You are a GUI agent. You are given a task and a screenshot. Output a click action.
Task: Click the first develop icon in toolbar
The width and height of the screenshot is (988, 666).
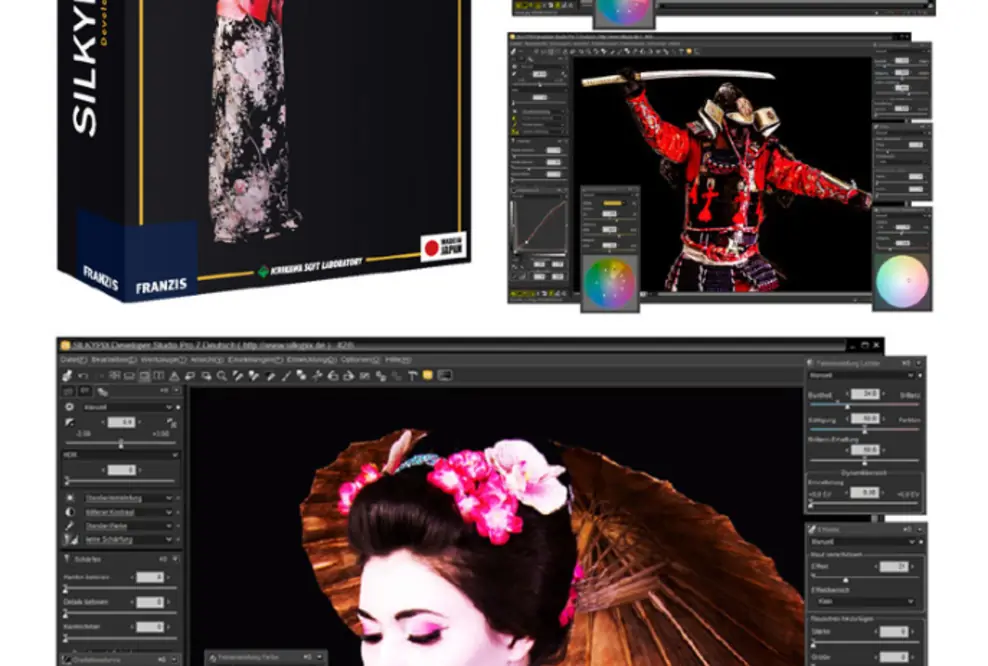(x=67, y=376)
